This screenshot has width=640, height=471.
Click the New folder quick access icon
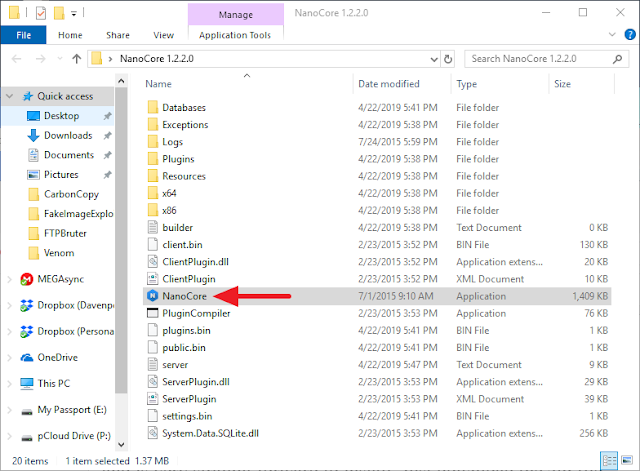pyautogui.click(x=59, y=13)
